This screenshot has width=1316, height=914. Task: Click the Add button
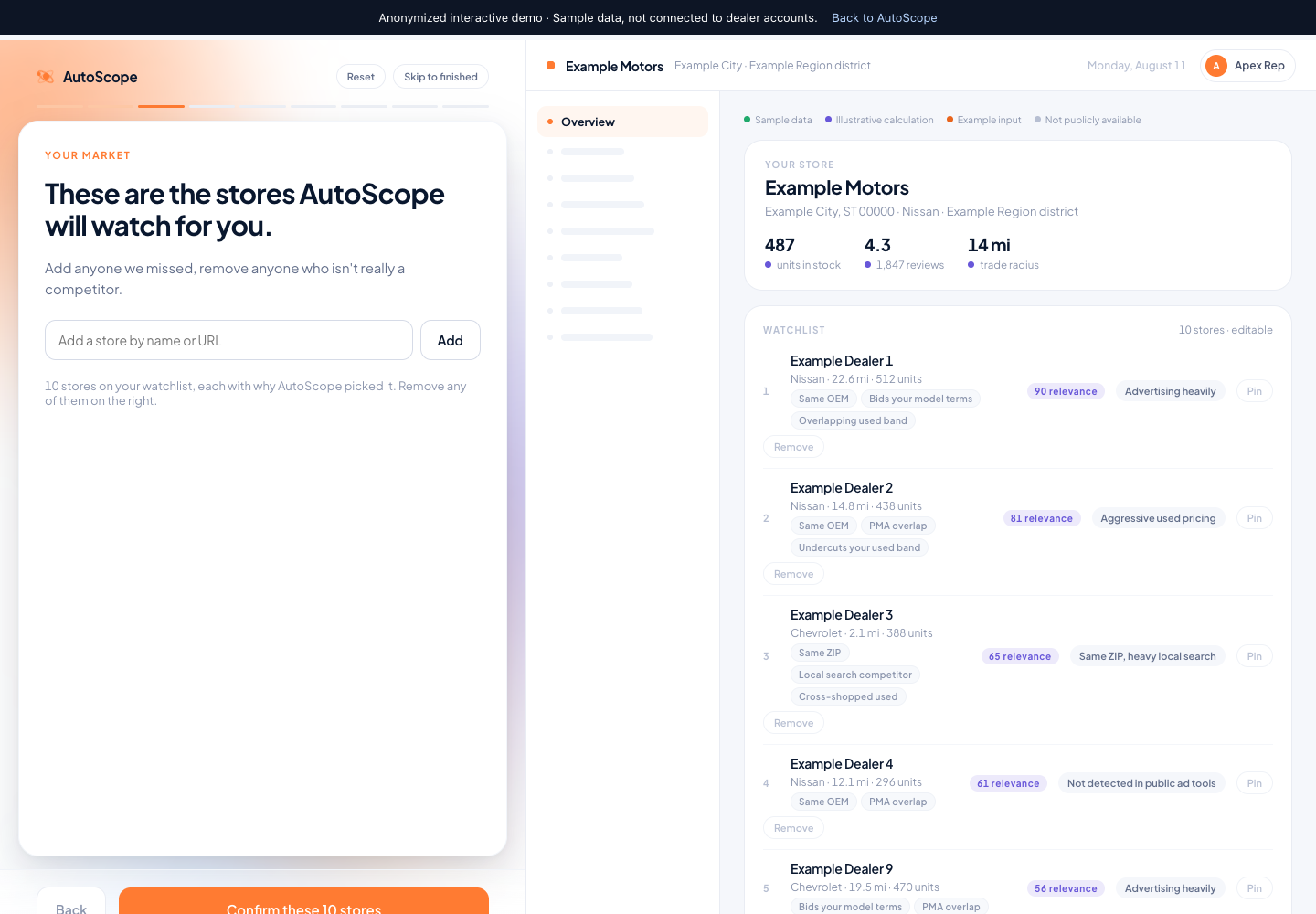click(451, 340)
